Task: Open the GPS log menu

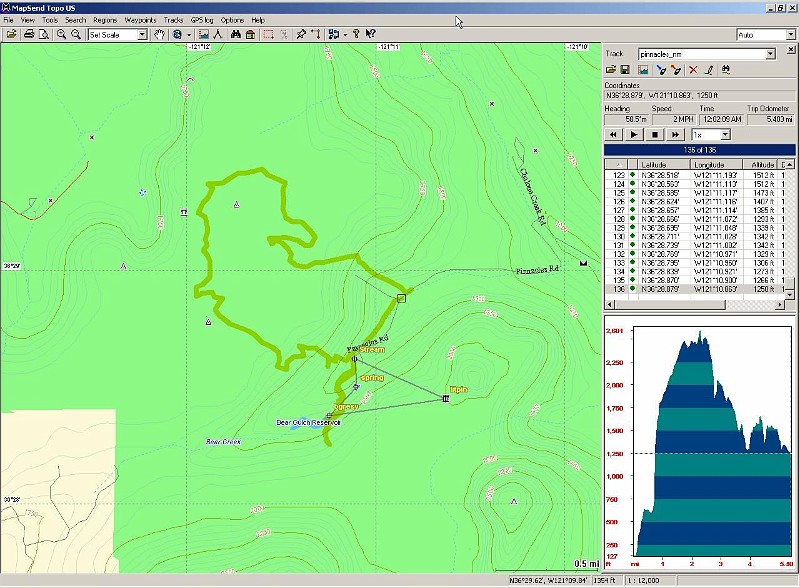Action: point(202,20)
